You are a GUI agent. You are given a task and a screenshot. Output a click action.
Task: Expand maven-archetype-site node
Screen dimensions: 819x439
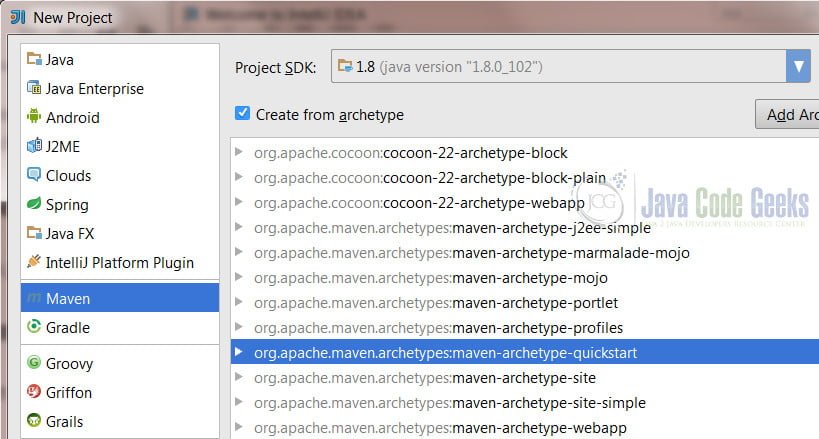(239, 377)
